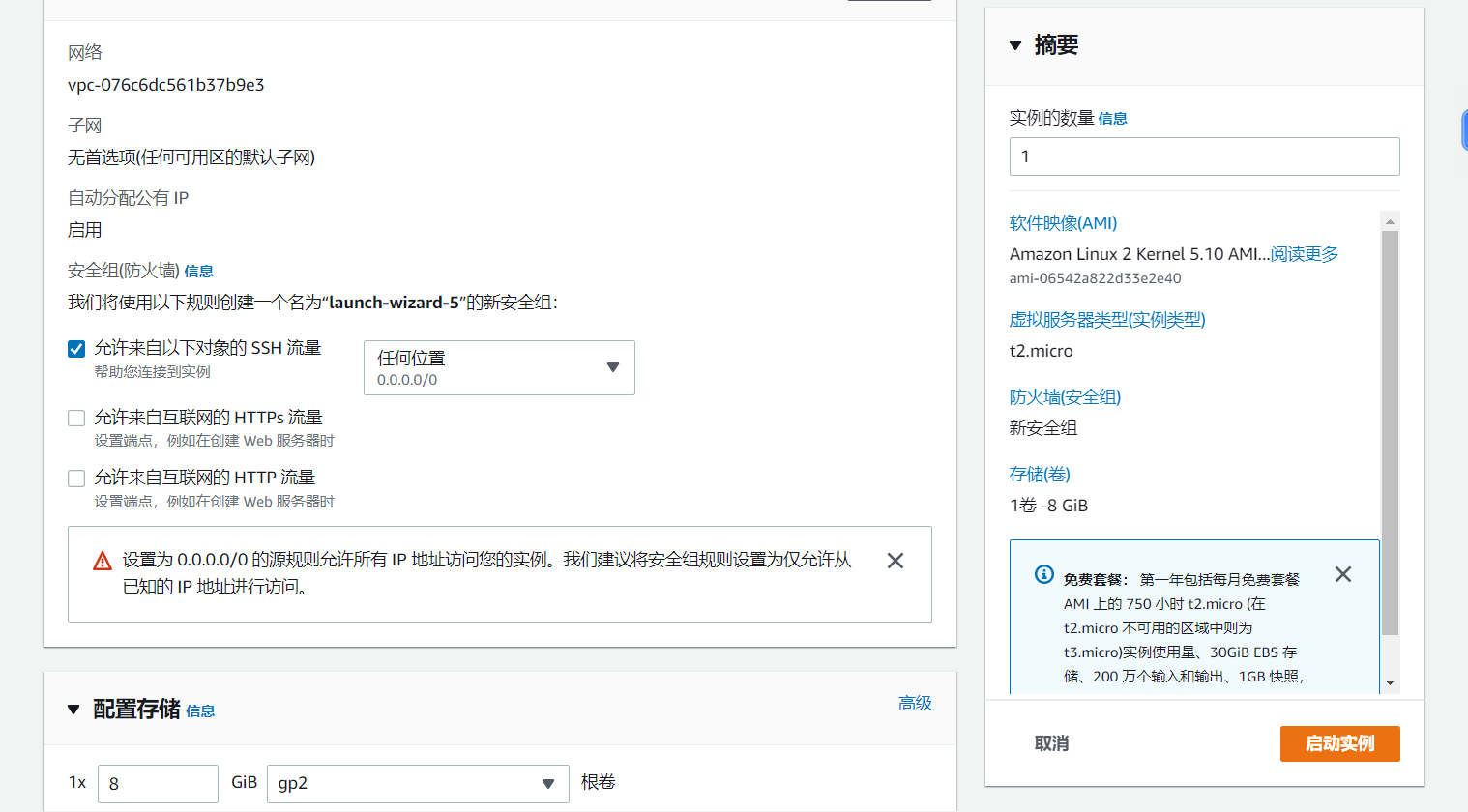Image resolution: width=1468 pixels, height=812 pixels.
Task: Close the 免费套餐 info banner
Action: [1342, 573]
